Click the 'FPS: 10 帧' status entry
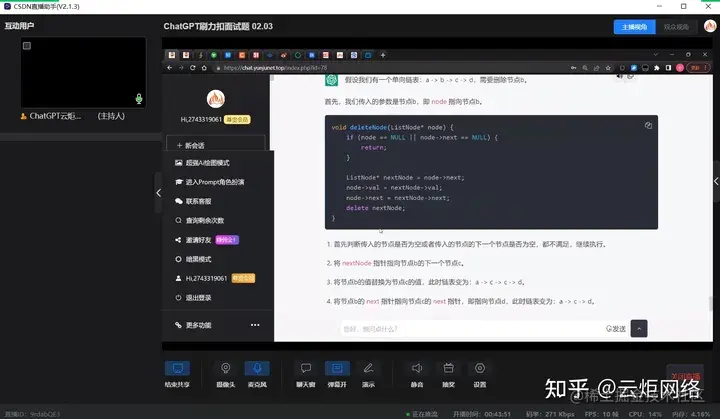Viewport: 720px width, 419px height. pyautogui.click(x=602, y=414)
